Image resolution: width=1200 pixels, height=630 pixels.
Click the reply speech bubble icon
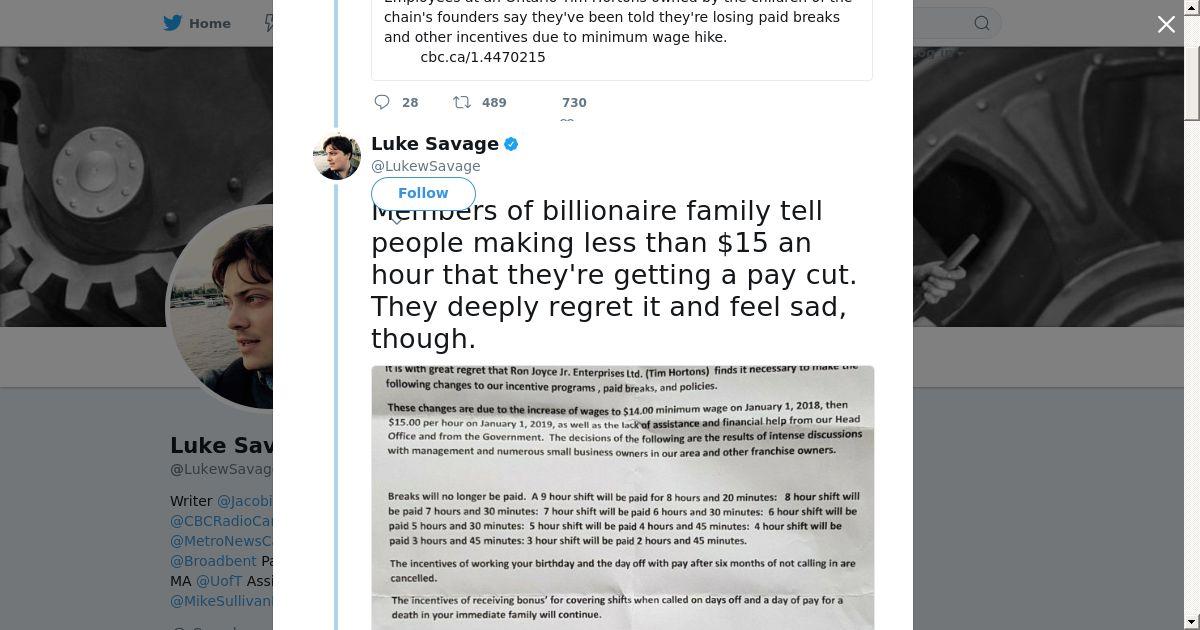click(x=382, y=102)
